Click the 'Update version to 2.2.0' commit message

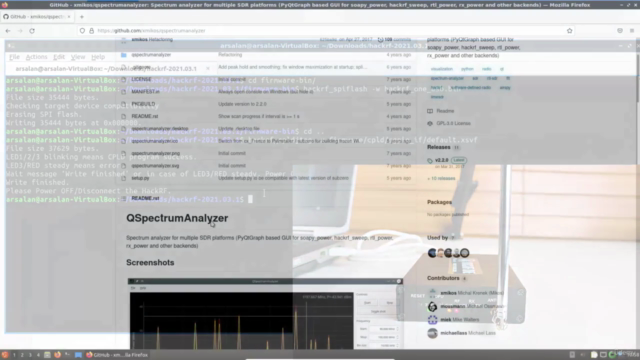point(242,104)
